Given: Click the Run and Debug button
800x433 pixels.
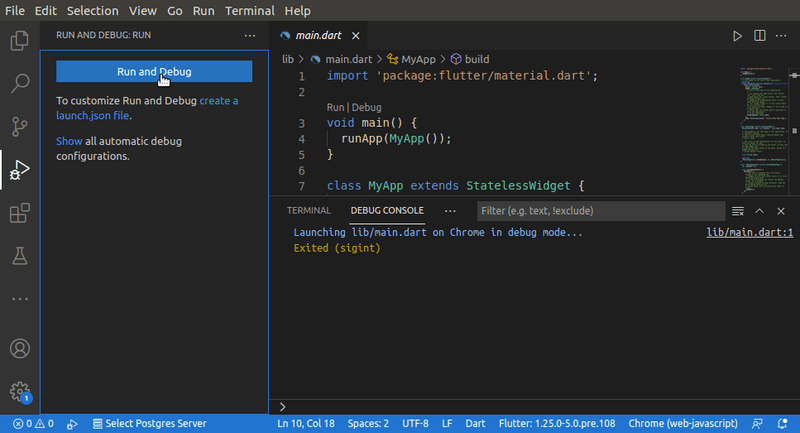Looking at the screenshot, I should point(154,72).
